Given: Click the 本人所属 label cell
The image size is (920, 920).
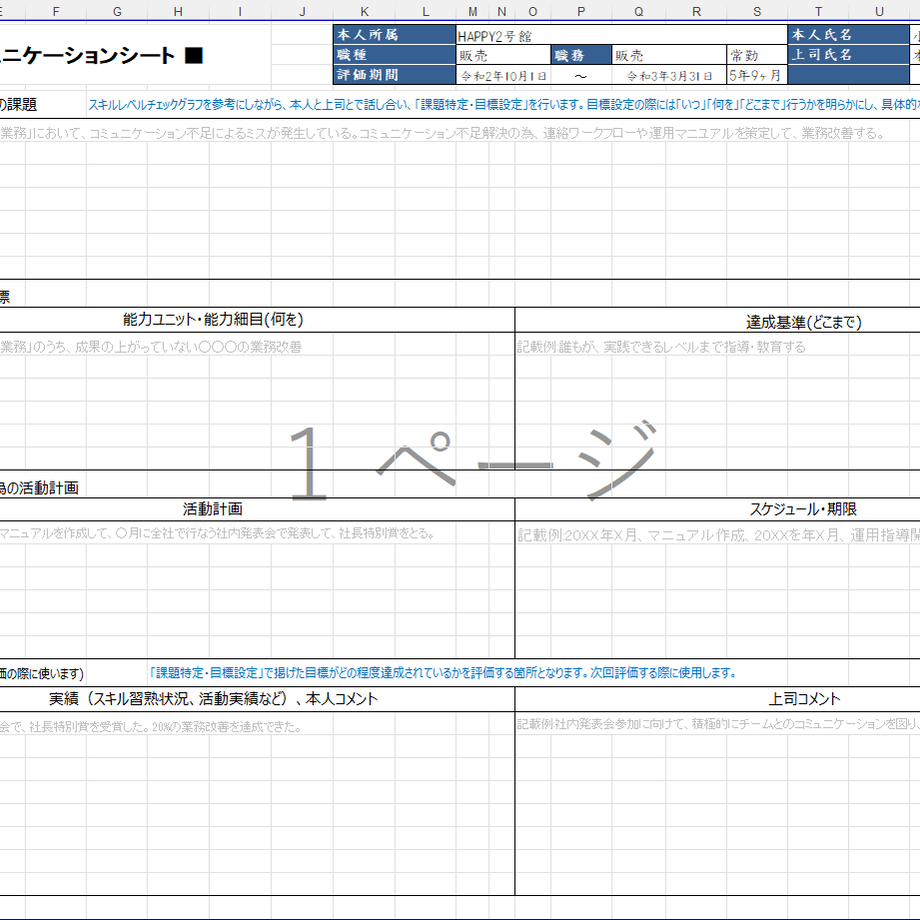Looking at the screenshot, I should coord(394,35).
